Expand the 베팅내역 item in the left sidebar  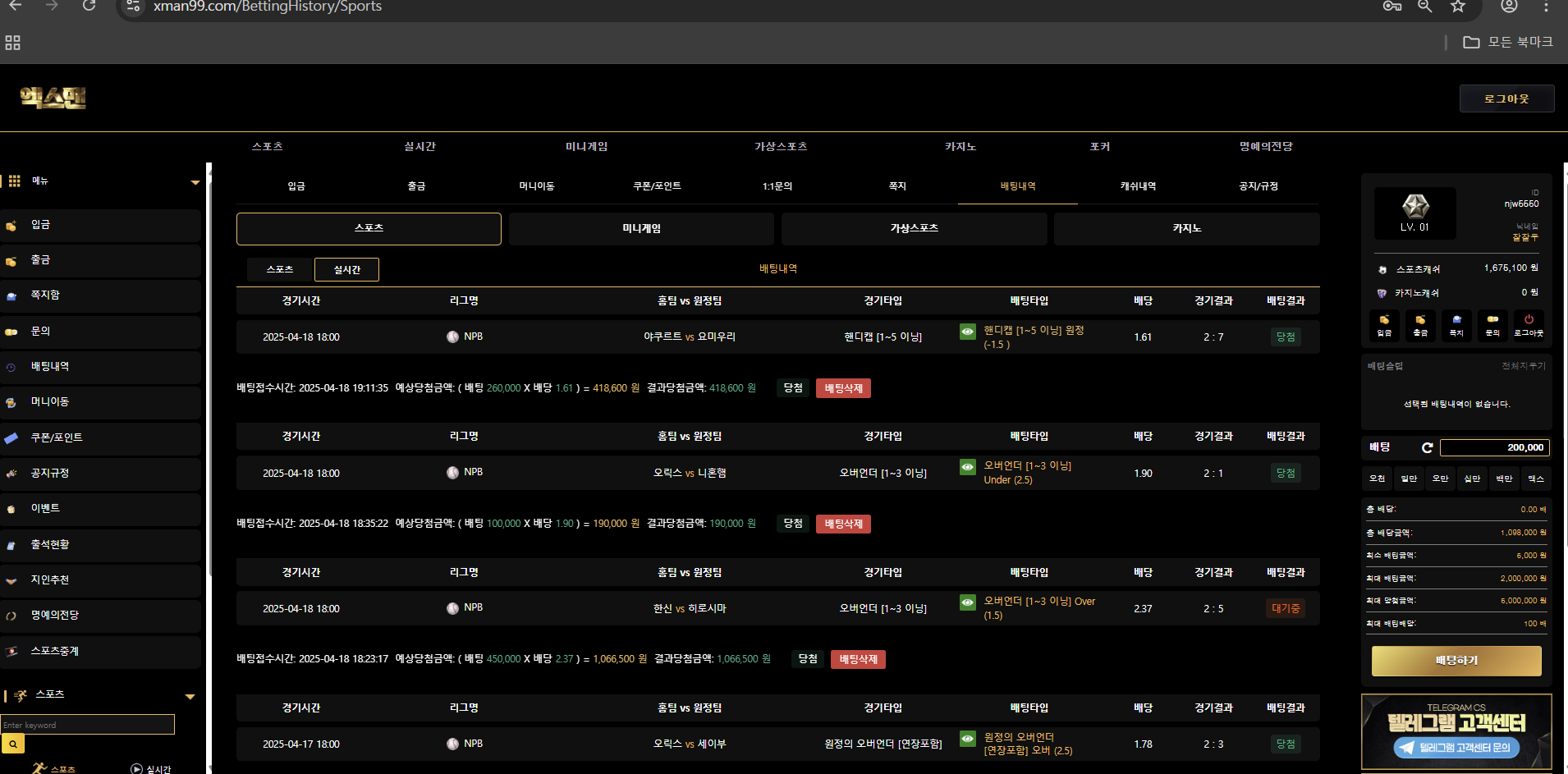50,367
